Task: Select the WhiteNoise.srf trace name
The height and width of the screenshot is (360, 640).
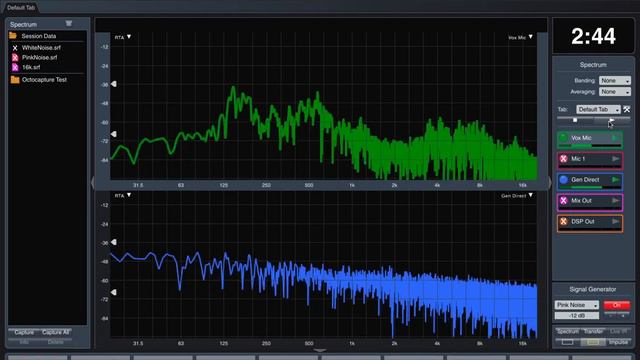Action: coord(41,48)
